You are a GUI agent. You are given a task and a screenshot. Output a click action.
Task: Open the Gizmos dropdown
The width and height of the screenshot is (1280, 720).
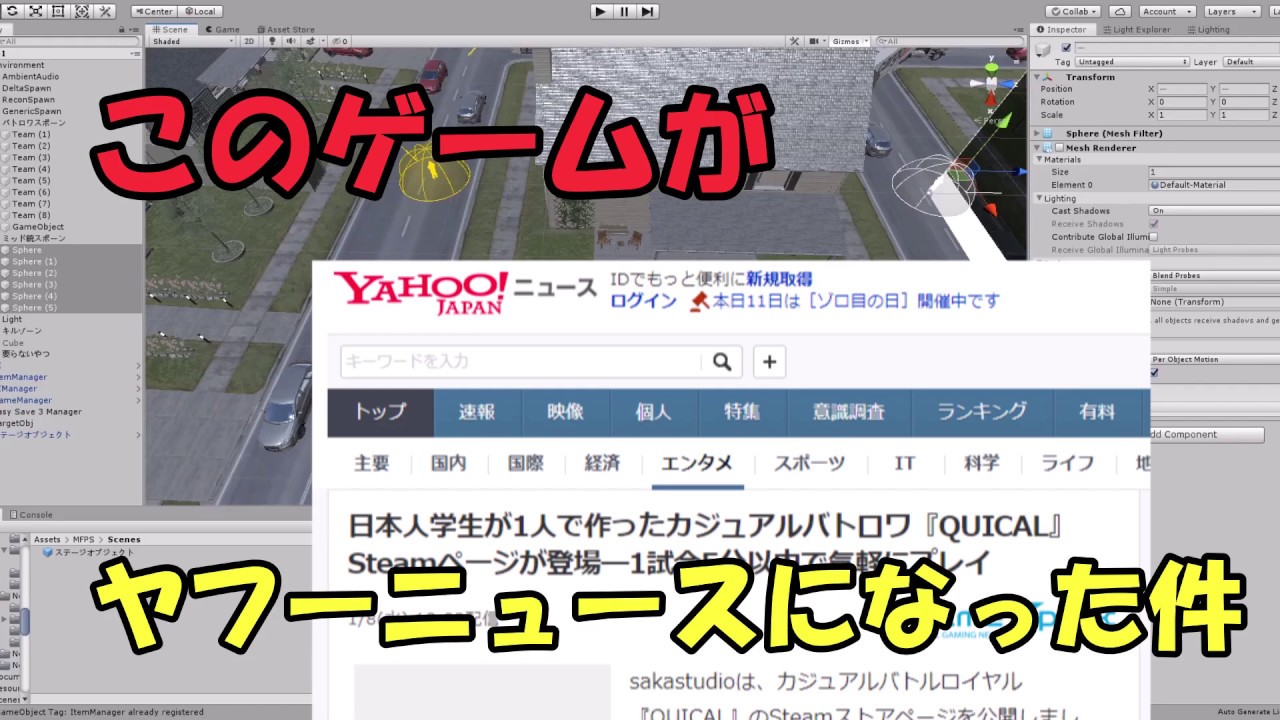coord(850,41)
